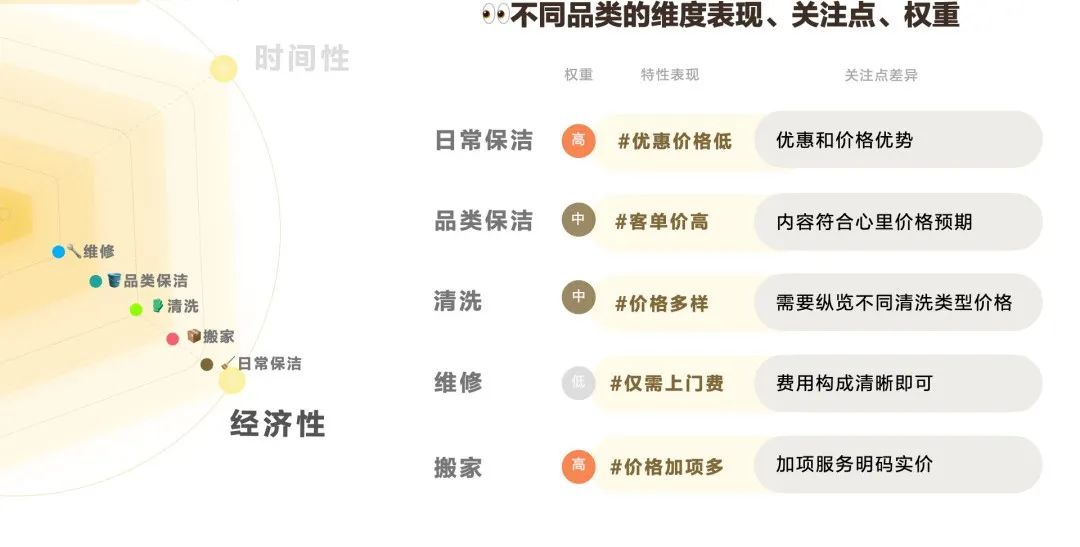
Task: Click the brown 中 badge for 品类保洁
Action: click(x=579, y=220)
